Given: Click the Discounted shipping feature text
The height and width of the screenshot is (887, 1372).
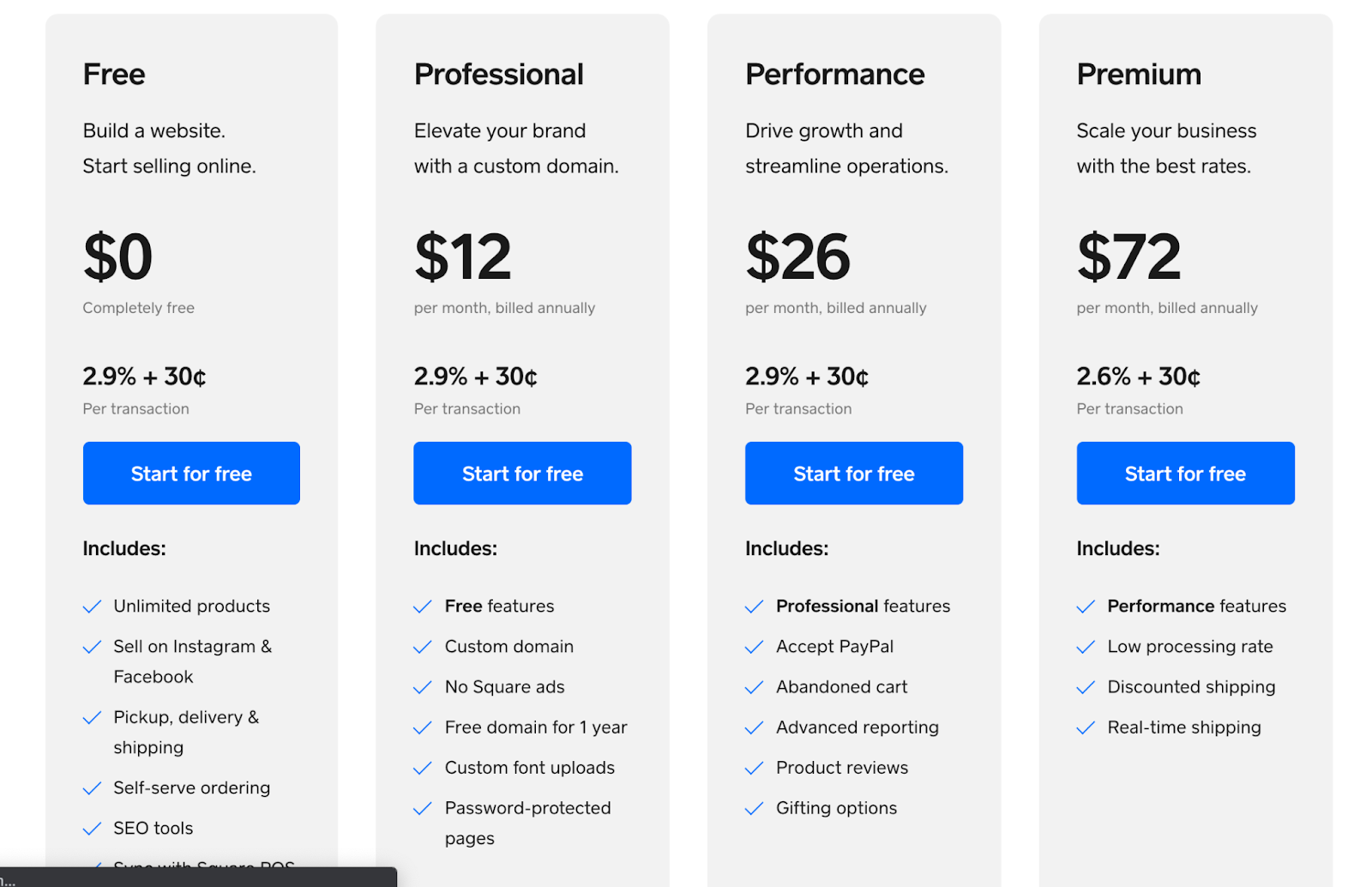Looking at the screenshot, I should click(x=1191, y=687).
